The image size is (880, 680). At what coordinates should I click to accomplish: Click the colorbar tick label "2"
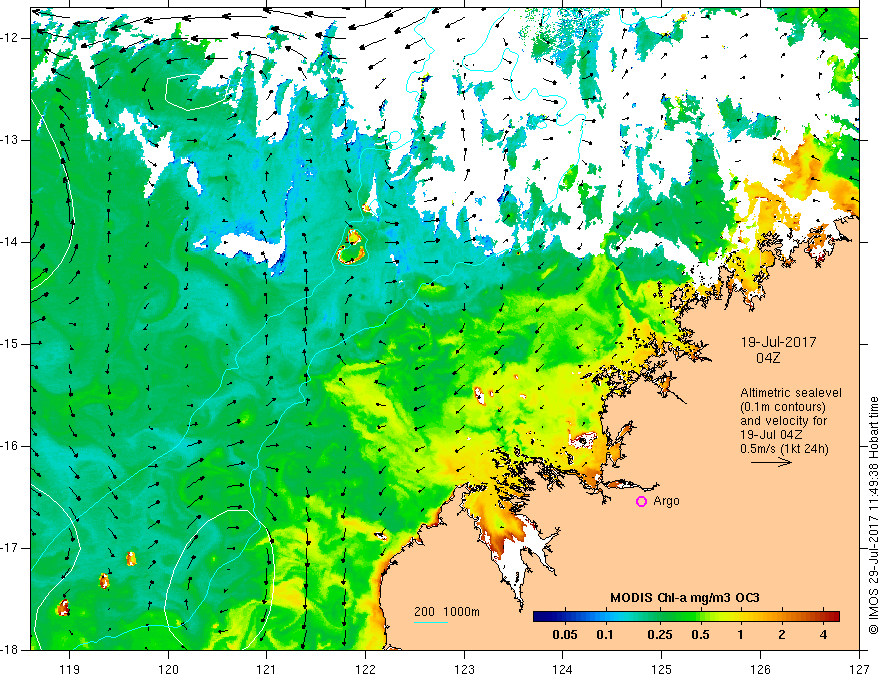coord(782,635)
